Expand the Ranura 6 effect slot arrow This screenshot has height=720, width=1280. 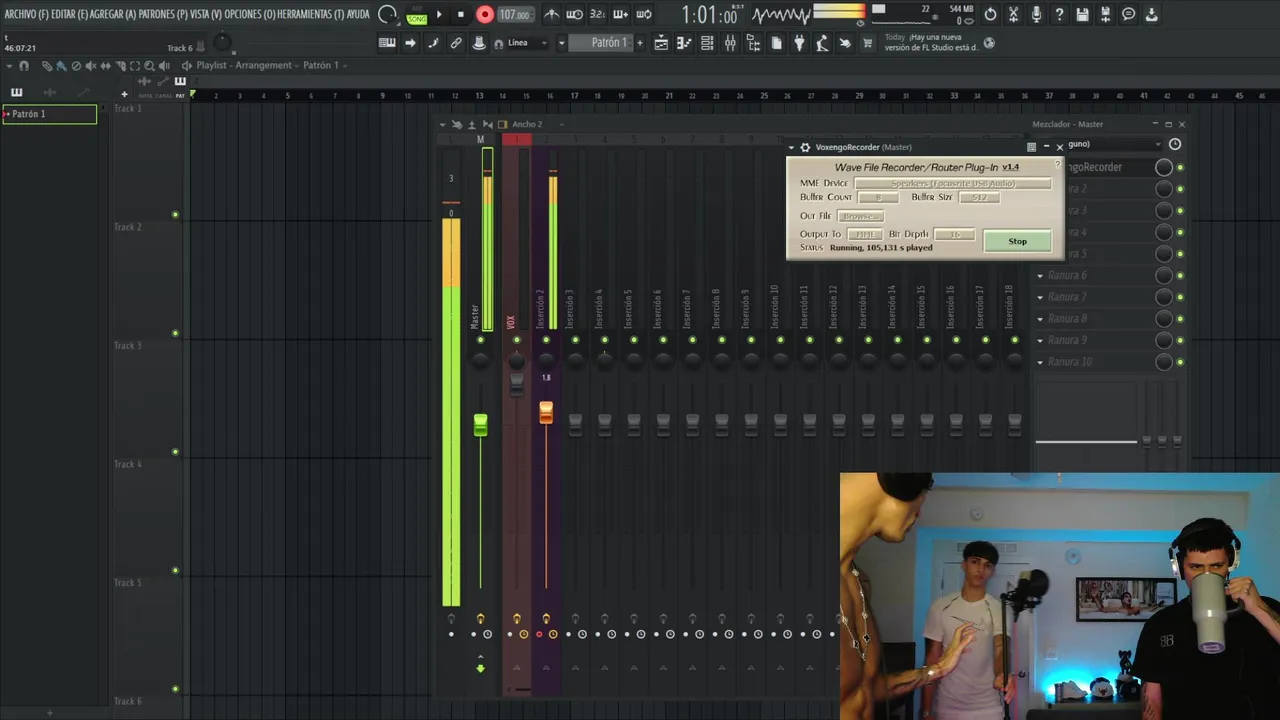1040,275
